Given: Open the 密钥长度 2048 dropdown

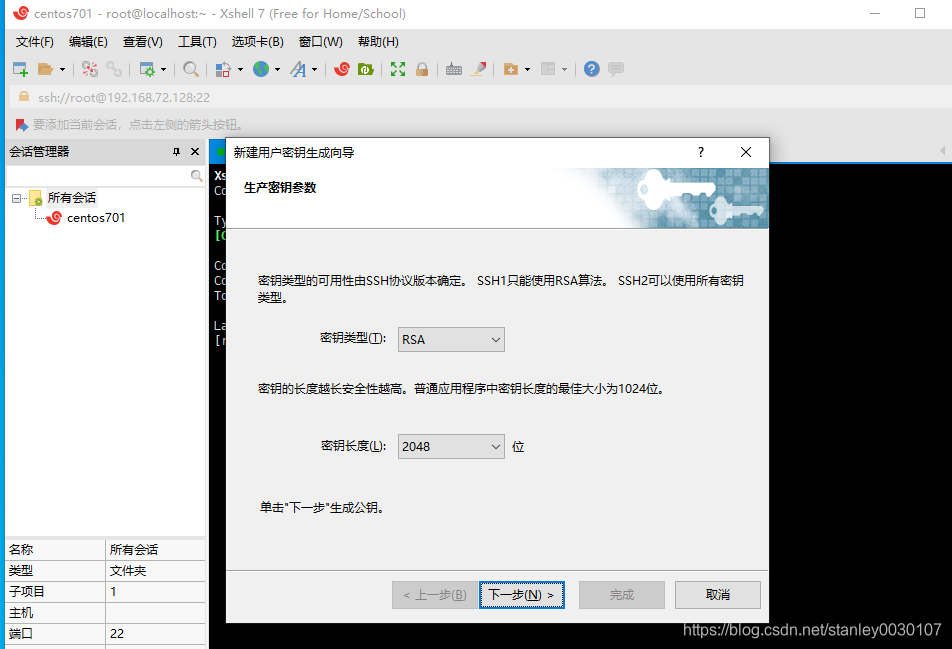Looking at the screenshot, I should pyautogui.click(x=450, y=446).
